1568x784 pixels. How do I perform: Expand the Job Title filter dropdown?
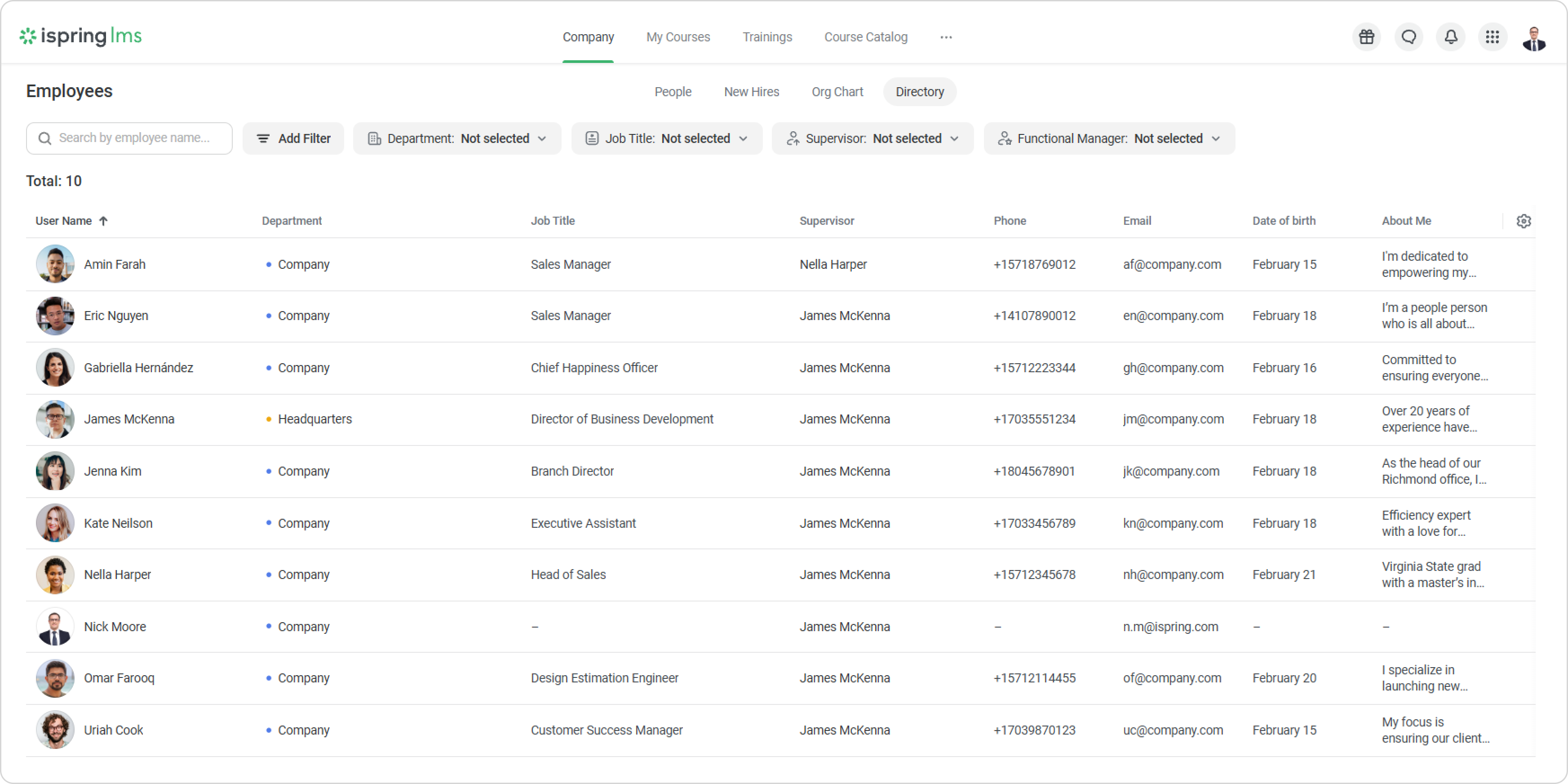(x=667, y=139)
